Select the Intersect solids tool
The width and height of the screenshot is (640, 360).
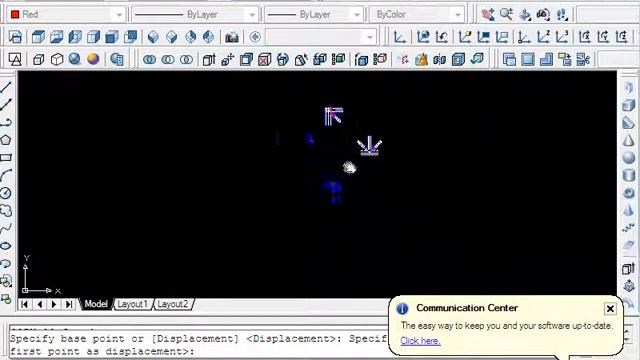pos(186,60)
